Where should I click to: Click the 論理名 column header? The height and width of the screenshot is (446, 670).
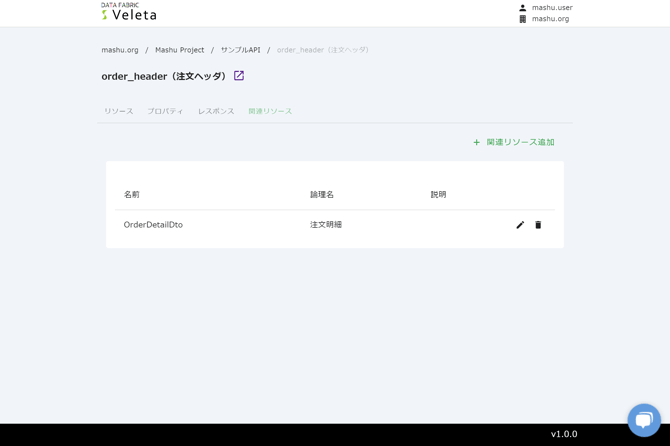[x=322, y=195]
